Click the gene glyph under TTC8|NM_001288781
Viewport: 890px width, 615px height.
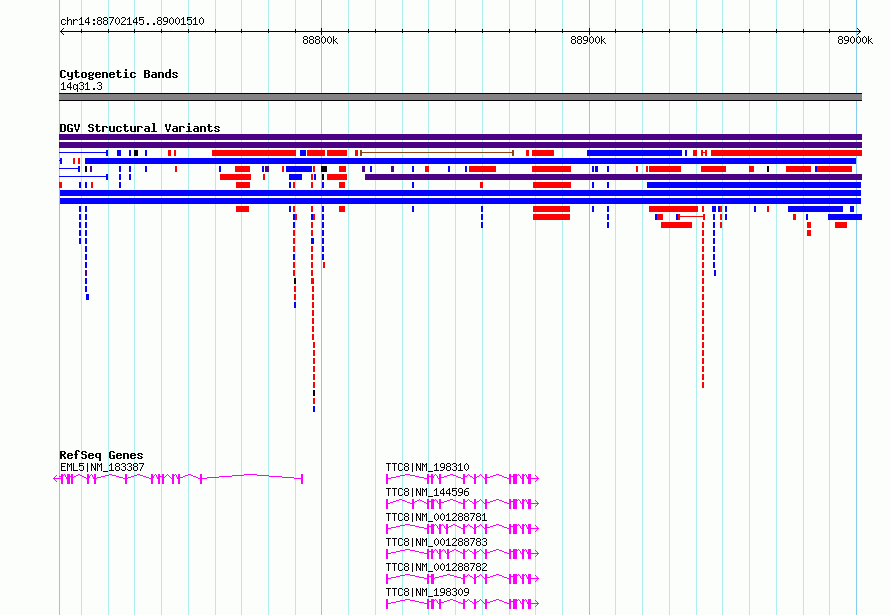pos(462,529)
